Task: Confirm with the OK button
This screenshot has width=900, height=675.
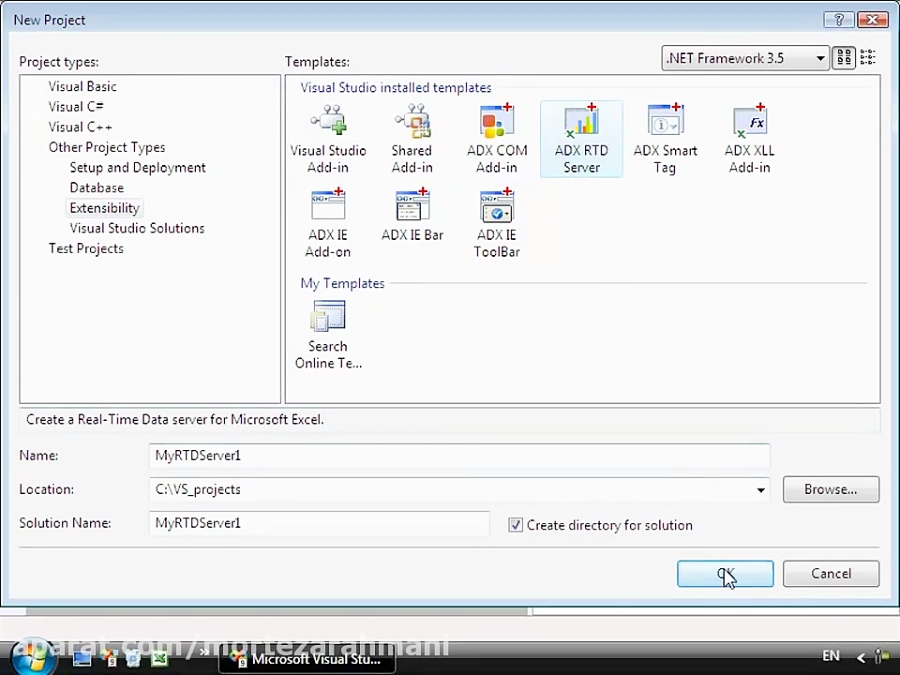Action: [x=725, y=573]
